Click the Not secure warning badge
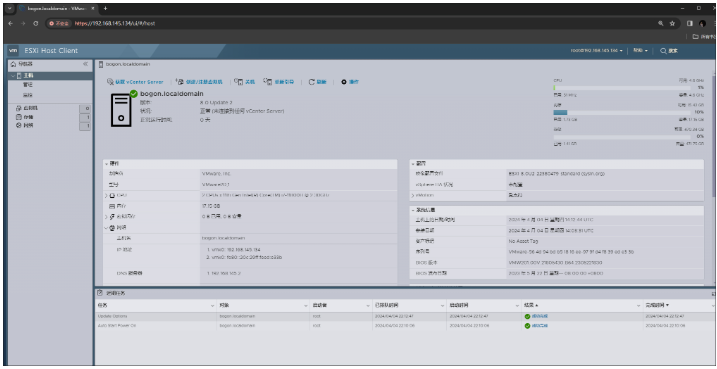Viewport: 717px width, 369px height. 59,23
